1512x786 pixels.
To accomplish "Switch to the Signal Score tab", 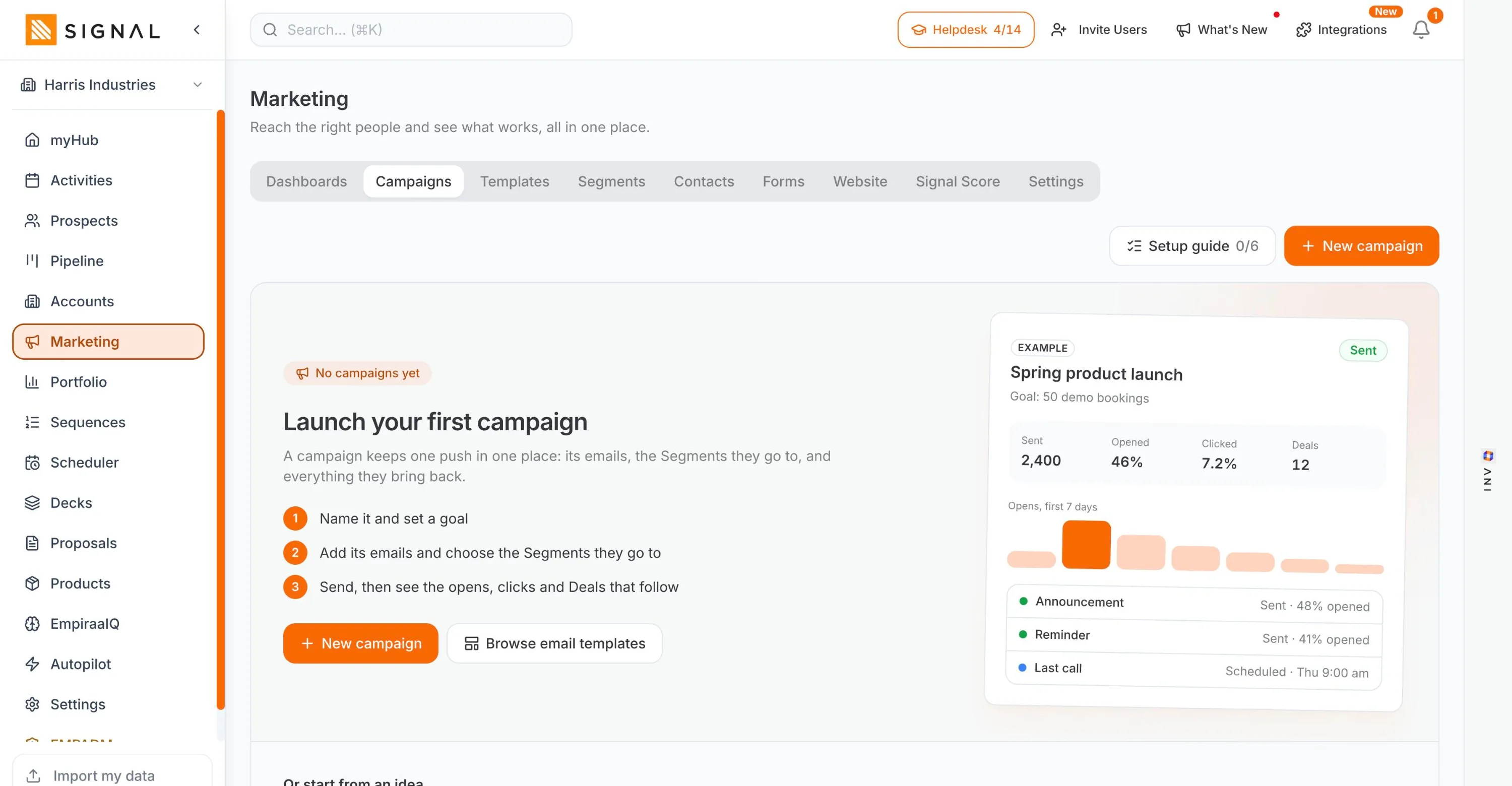I will pyautogui.click(x=958, y=182).
